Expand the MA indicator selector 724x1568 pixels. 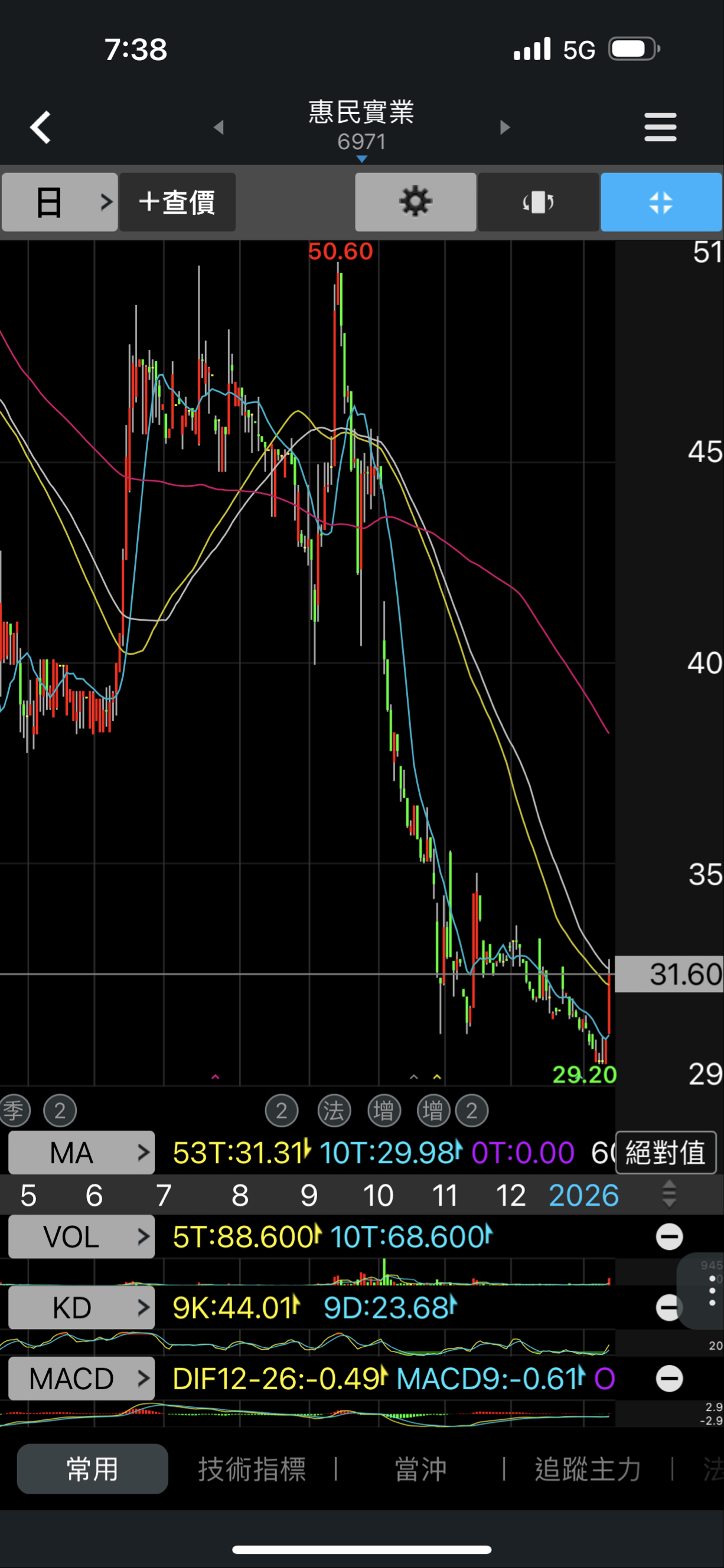(x=81, y=1153)
